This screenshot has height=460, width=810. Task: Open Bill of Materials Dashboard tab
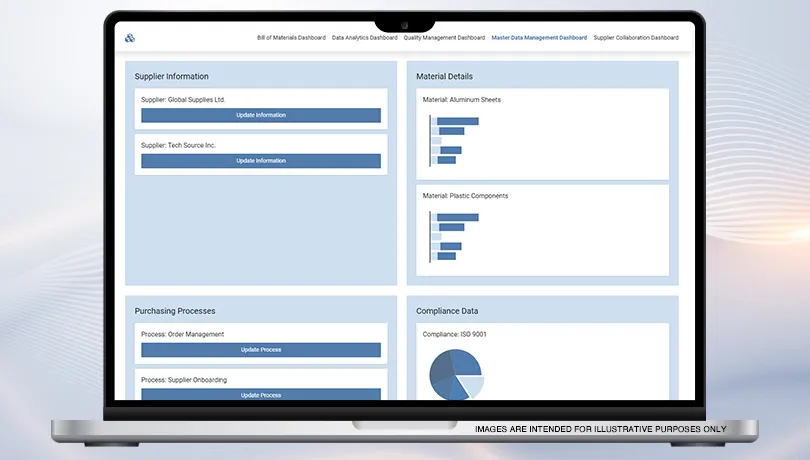tap(291, 38)
